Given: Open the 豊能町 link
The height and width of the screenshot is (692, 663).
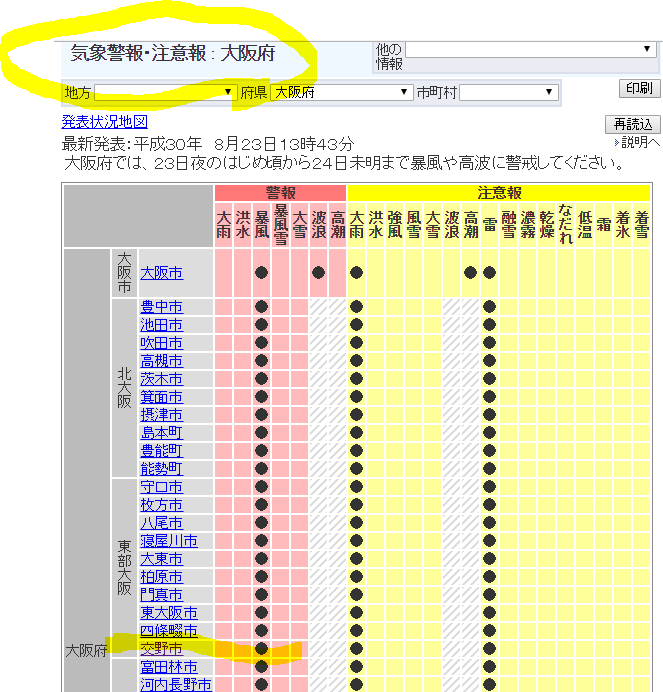Looking at the screenshot, I should [161, 451].
